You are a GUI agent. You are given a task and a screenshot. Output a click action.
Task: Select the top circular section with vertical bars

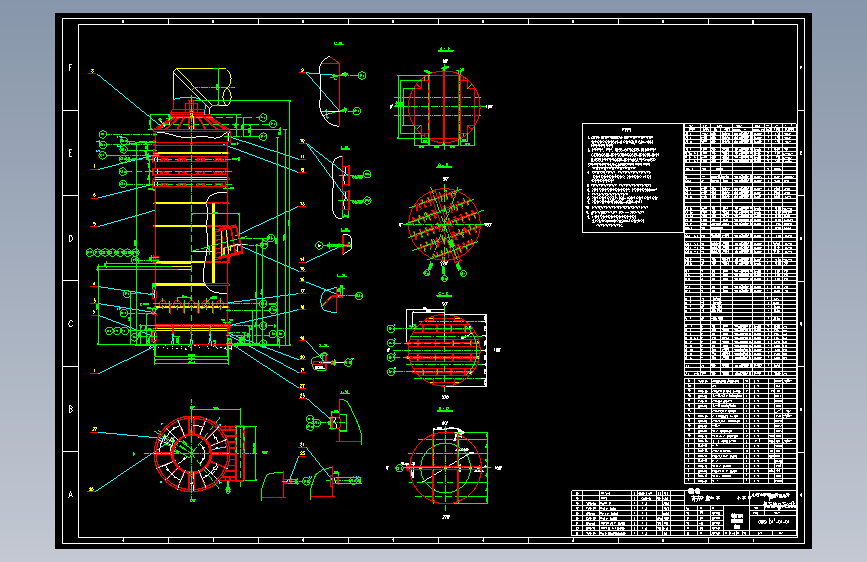point(443,107)
